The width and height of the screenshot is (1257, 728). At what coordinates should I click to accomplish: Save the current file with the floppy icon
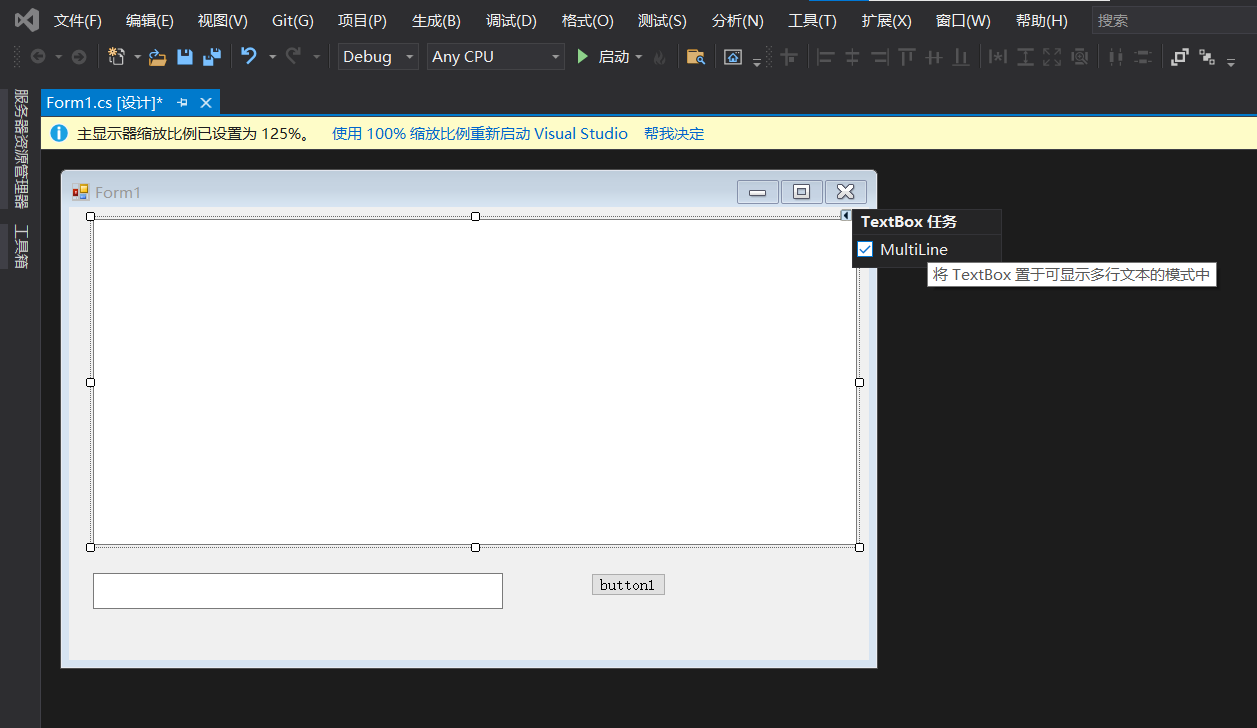pyautogui.click(x=185, y=57)
